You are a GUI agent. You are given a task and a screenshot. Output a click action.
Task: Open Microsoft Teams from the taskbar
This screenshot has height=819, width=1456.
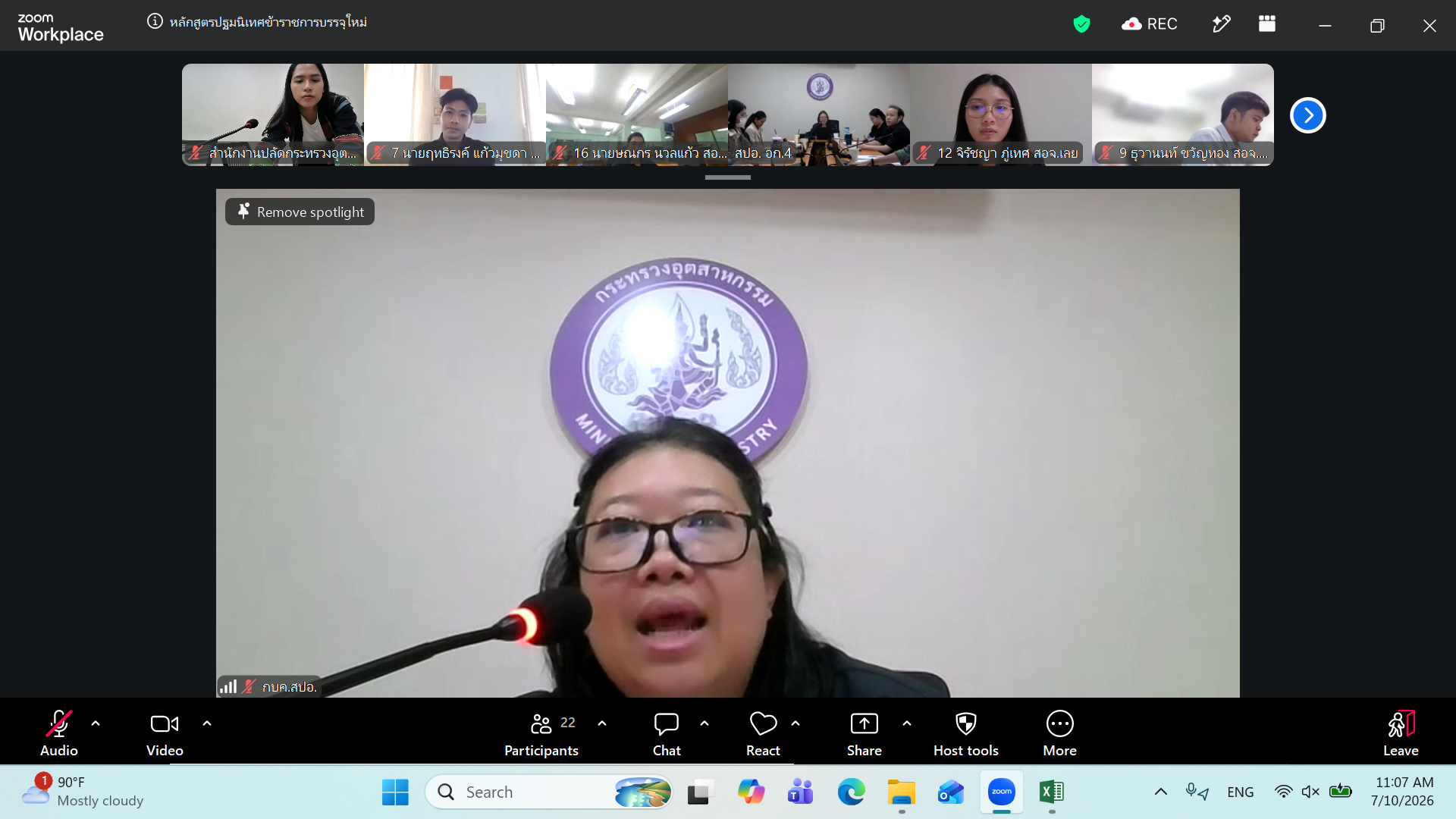pos(800,792)
